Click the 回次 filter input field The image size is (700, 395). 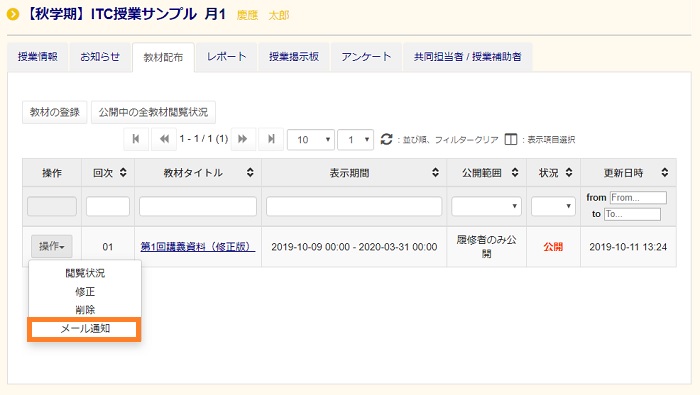tap(108, 206)
